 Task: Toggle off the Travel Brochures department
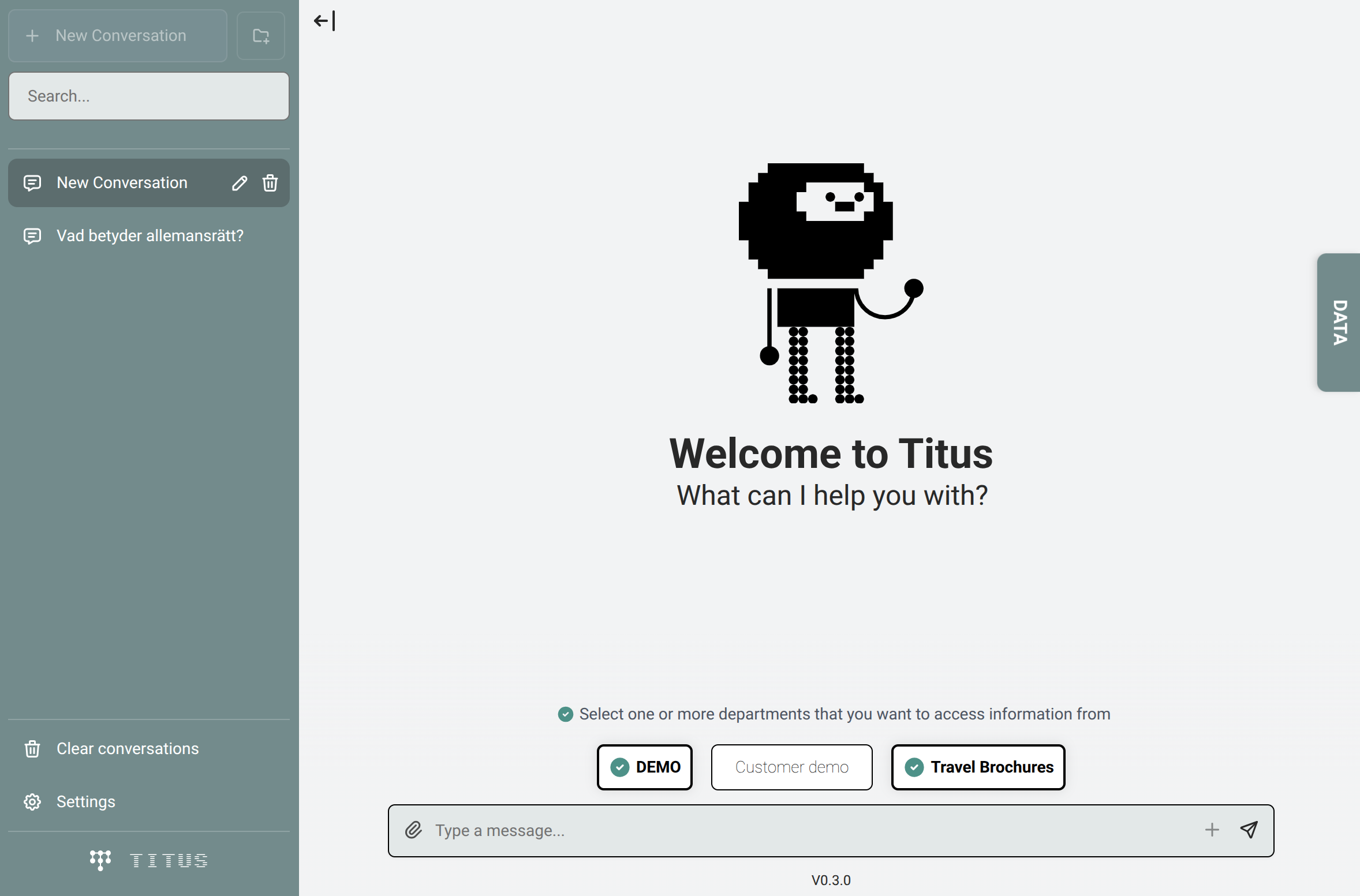pos(977,767)
